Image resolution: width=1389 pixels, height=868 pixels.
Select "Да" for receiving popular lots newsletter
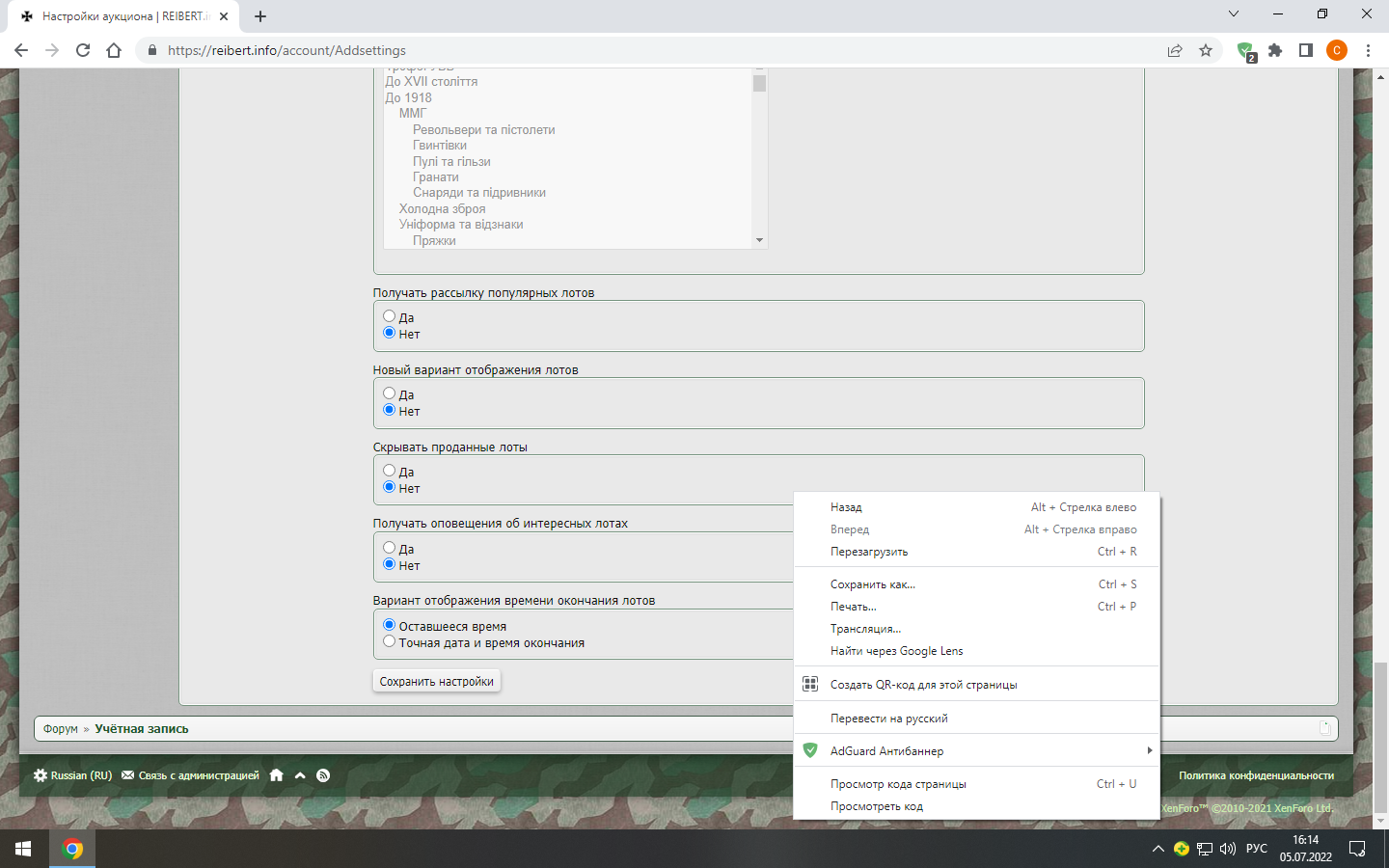coord(390,316)
